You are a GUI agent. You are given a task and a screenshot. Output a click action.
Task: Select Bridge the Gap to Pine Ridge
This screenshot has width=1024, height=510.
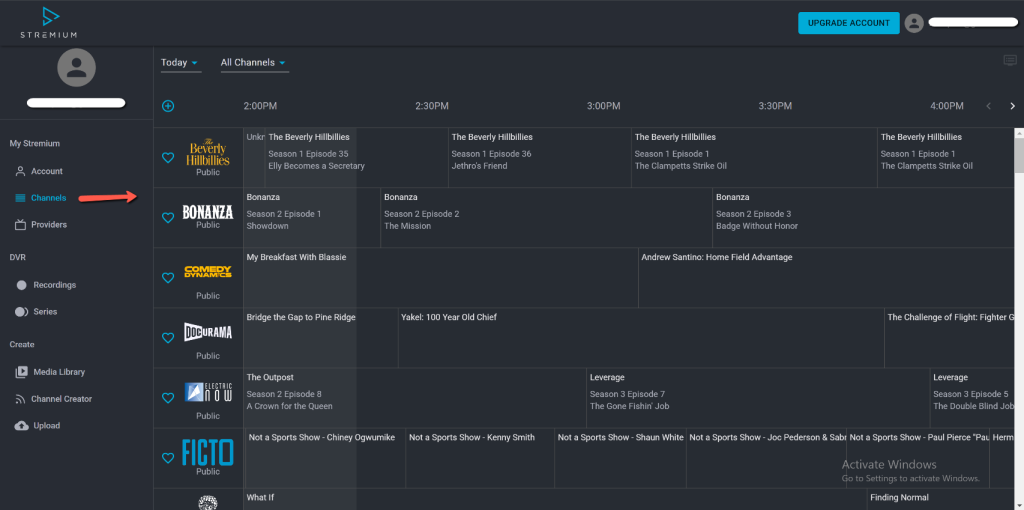point(321,338)
